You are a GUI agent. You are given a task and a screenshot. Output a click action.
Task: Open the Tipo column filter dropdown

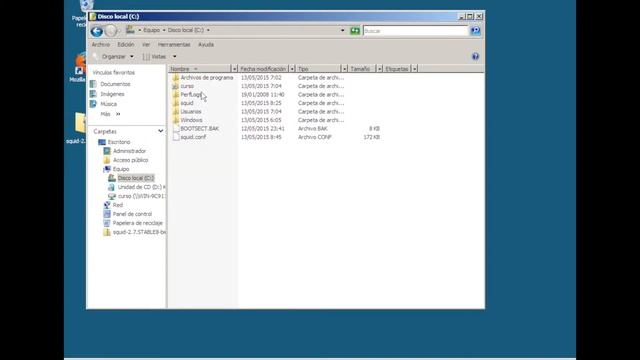pos(344,69)
